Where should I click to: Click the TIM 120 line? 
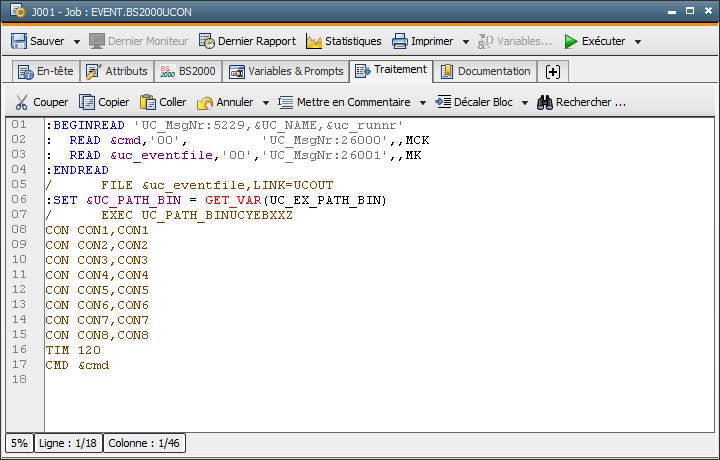click(73, 350)
